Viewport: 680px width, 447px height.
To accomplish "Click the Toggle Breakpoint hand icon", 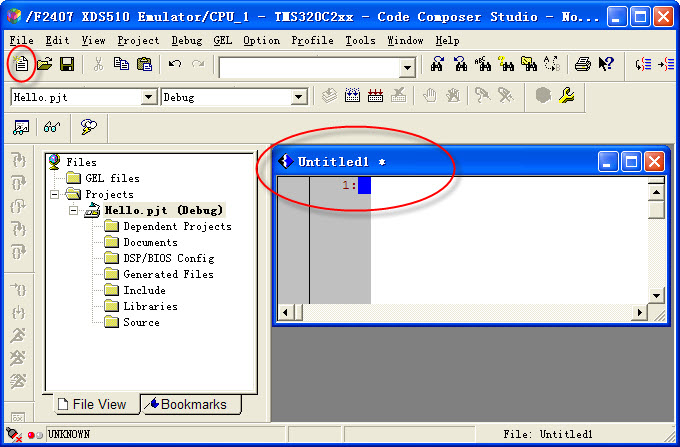I will tap(430, 95).
